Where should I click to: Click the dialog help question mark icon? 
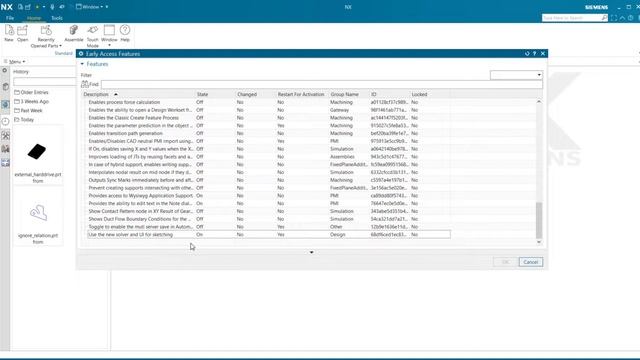[534, 53]
